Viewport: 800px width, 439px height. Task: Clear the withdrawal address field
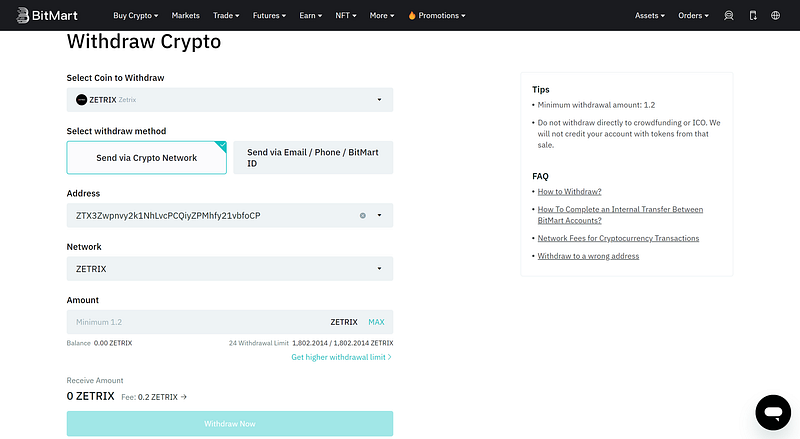pyautogui.click(x=363, y=215)
